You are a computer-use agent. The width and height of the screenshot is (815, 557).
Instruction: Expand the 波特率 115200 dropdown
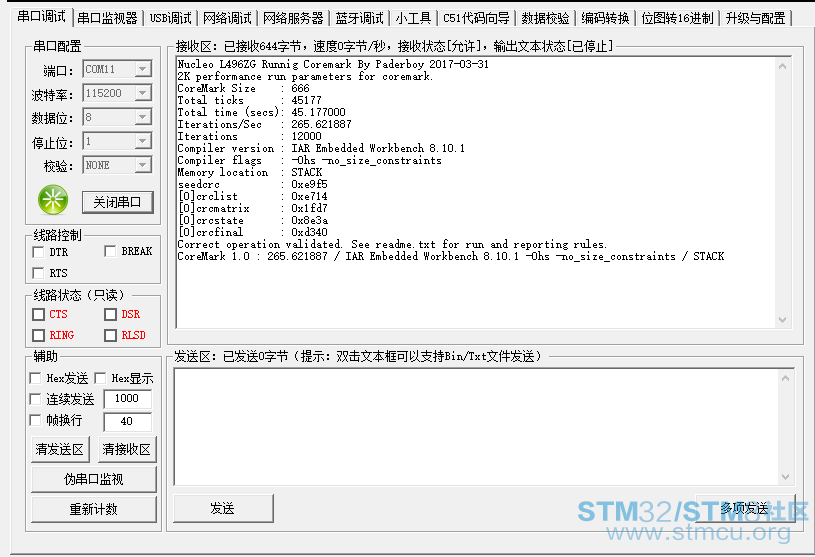142,93
